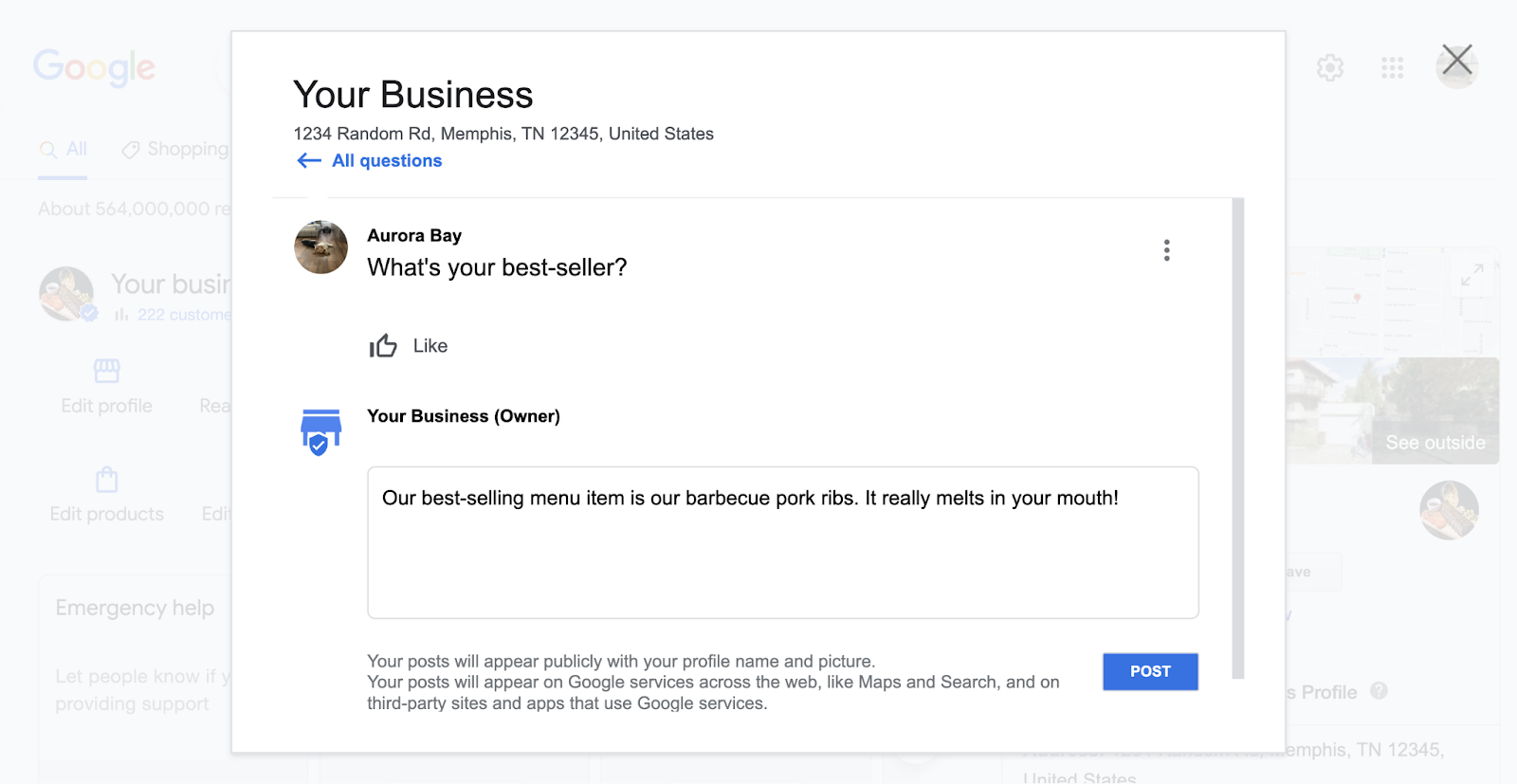Viewport: 1517px width, 784px height.
Task: Click the Edit products shopping bag icon
Action: click(x=107, y=479)
